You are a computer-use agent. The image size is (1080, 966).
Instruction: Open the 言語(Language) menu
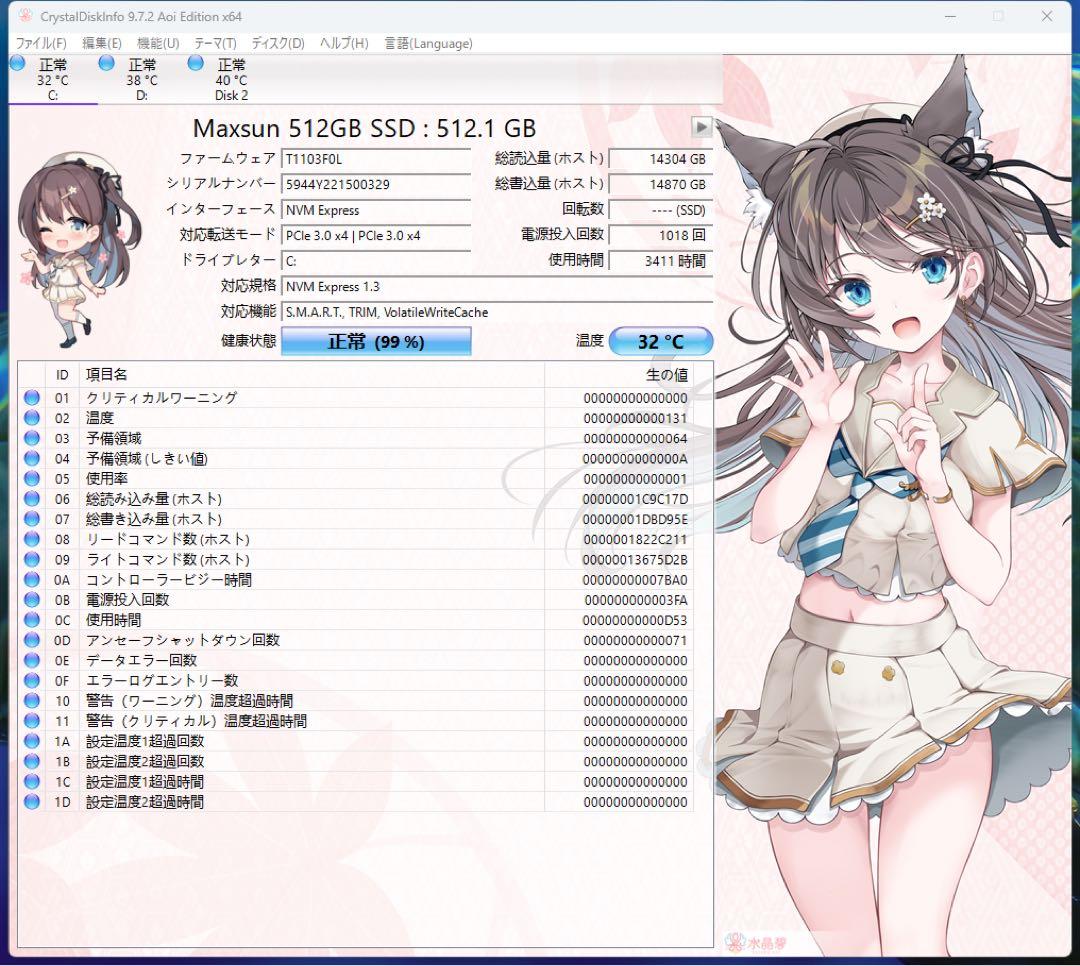[x=428, y=43]
